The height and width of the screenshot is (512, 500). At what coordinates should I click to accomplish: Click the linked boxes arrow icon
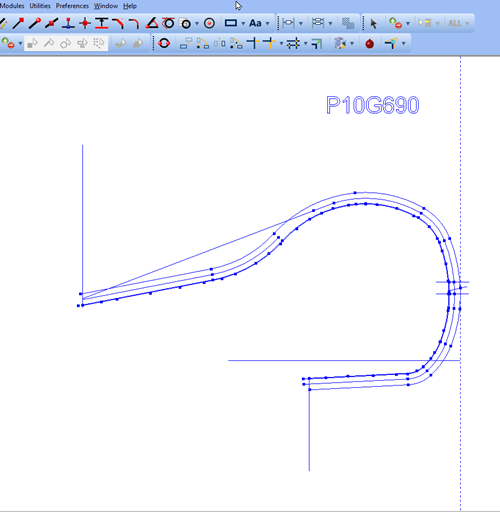[186, 43]
